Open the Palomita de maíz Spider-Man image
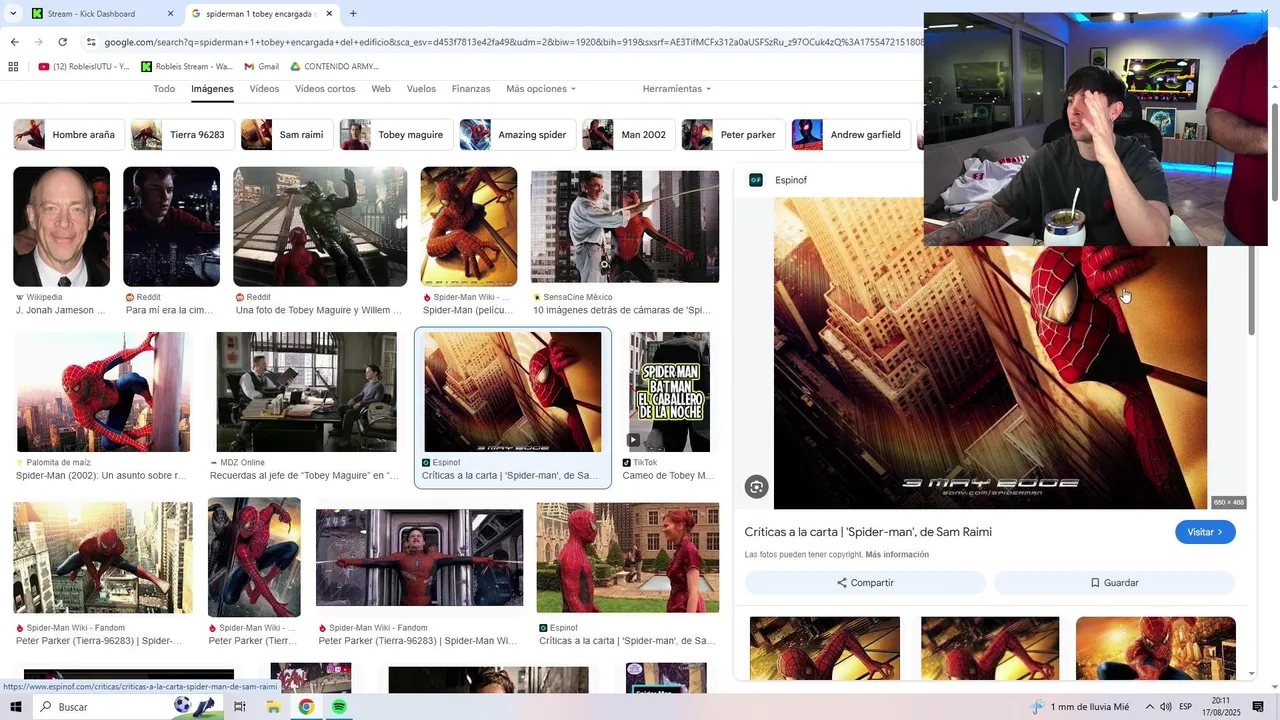Image resolution: width=1280 pixels, height=720 pixels. click(103, 392)
